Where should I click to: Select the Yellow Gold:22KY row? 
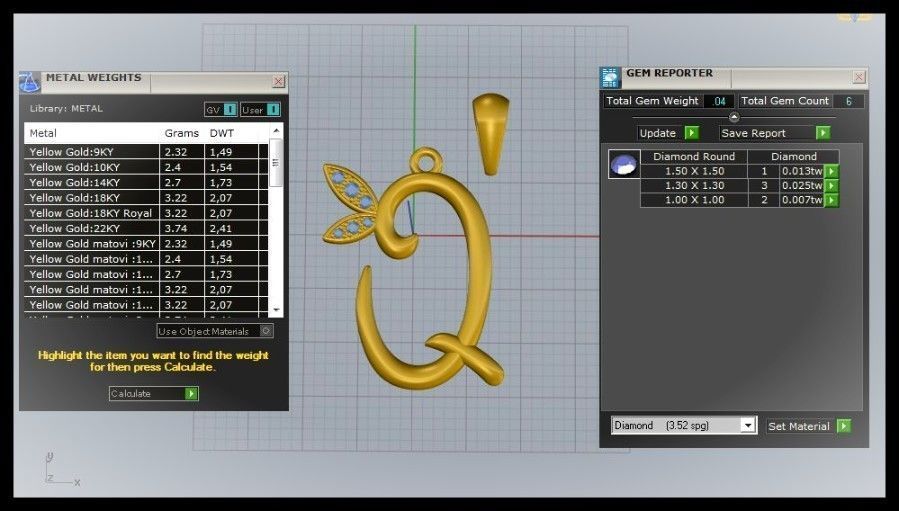click(x=146, y=228)
